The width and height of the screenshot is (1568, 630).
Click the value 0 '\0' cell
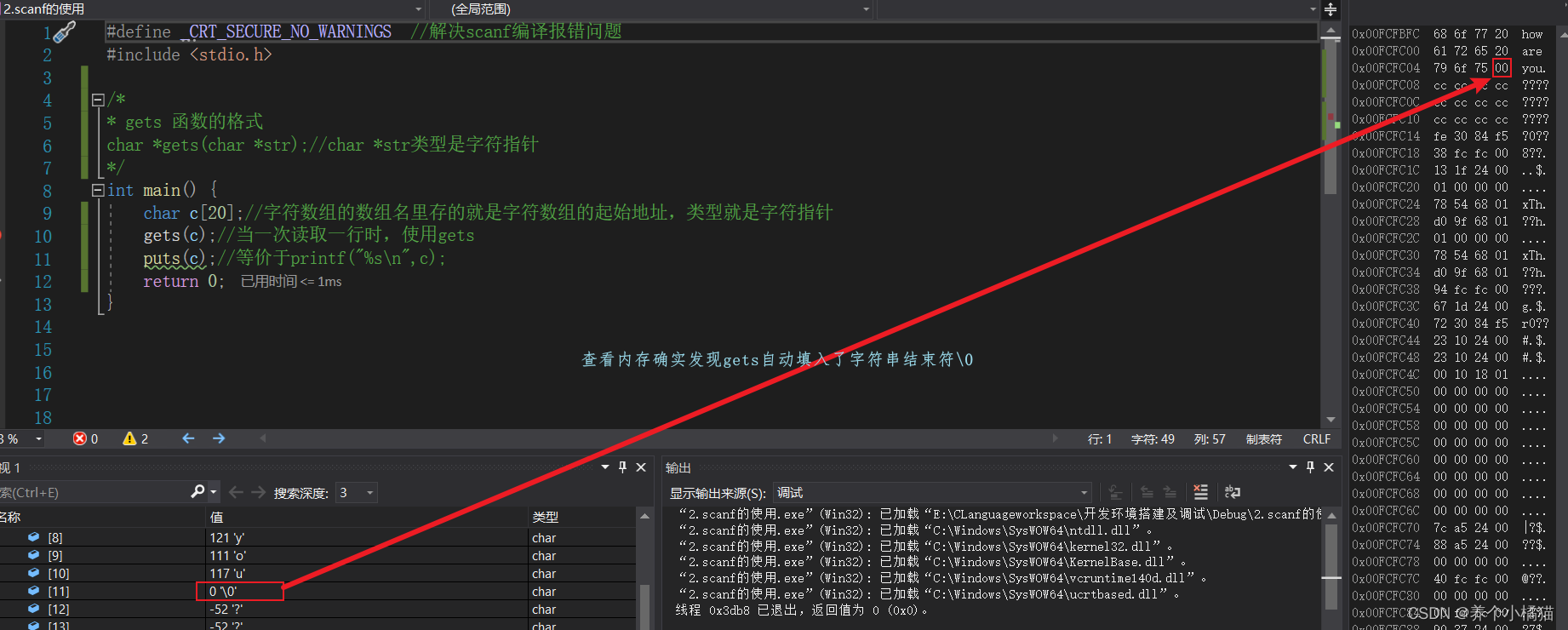point(368,591)
